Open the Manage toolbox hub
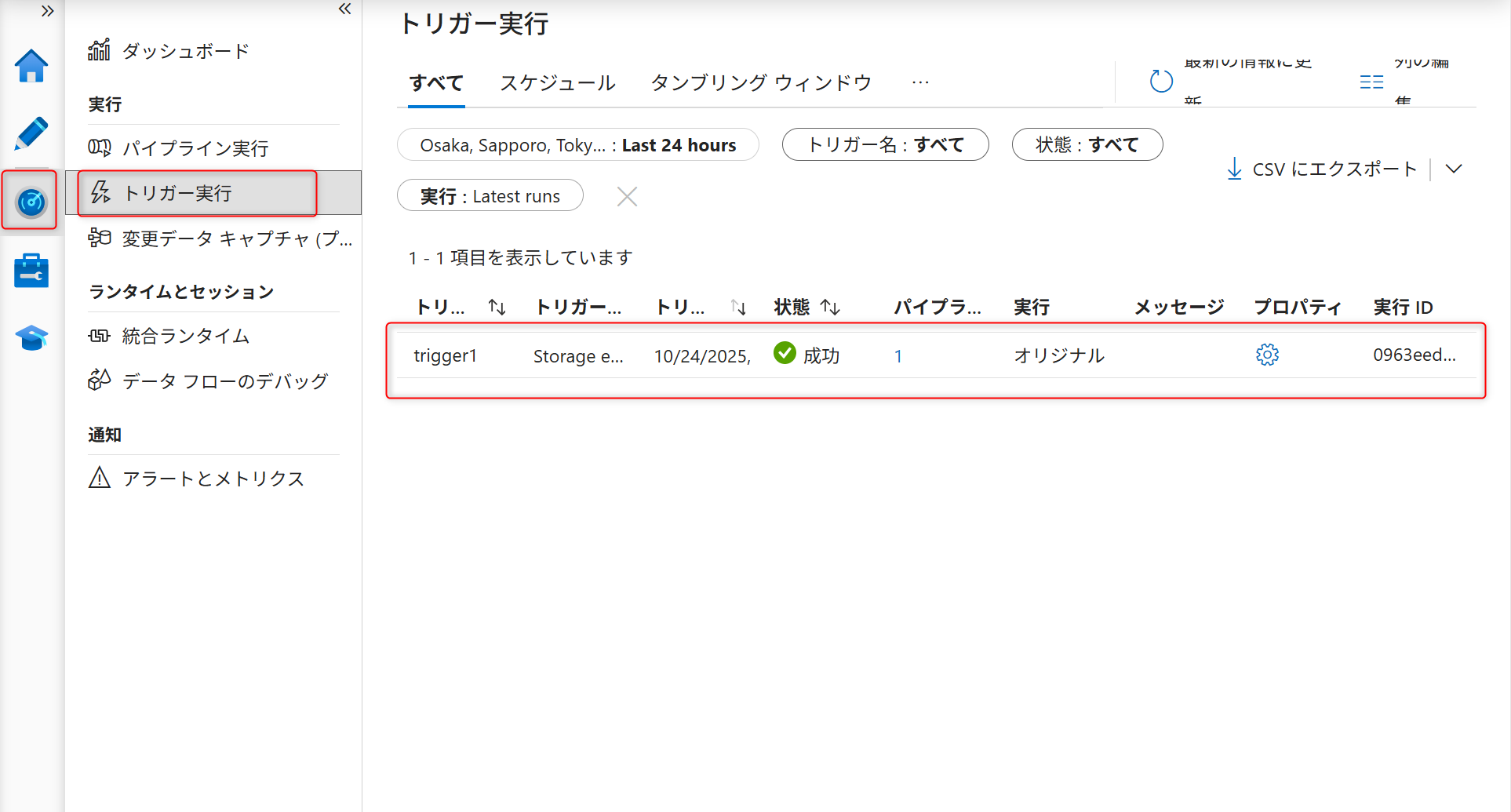 [x=30, y=270]
